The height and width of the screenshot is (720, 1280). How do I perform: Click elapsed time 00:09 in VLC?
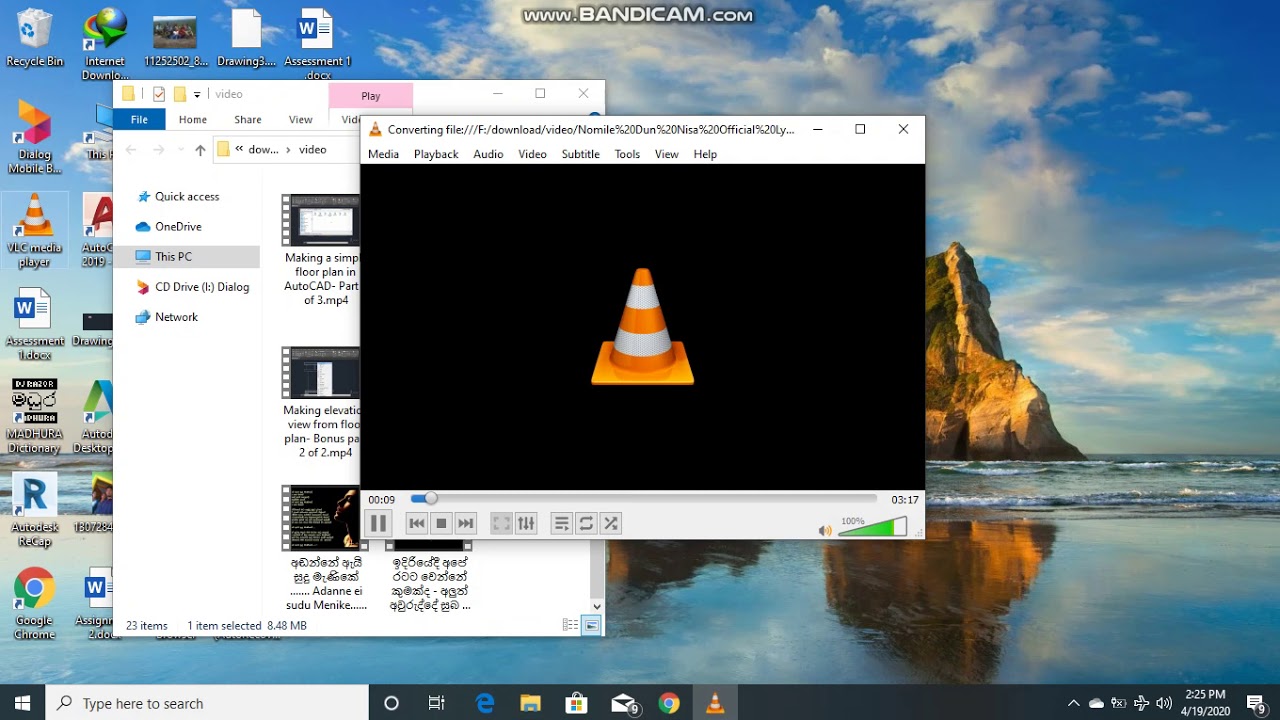click(x=381, y=499)
